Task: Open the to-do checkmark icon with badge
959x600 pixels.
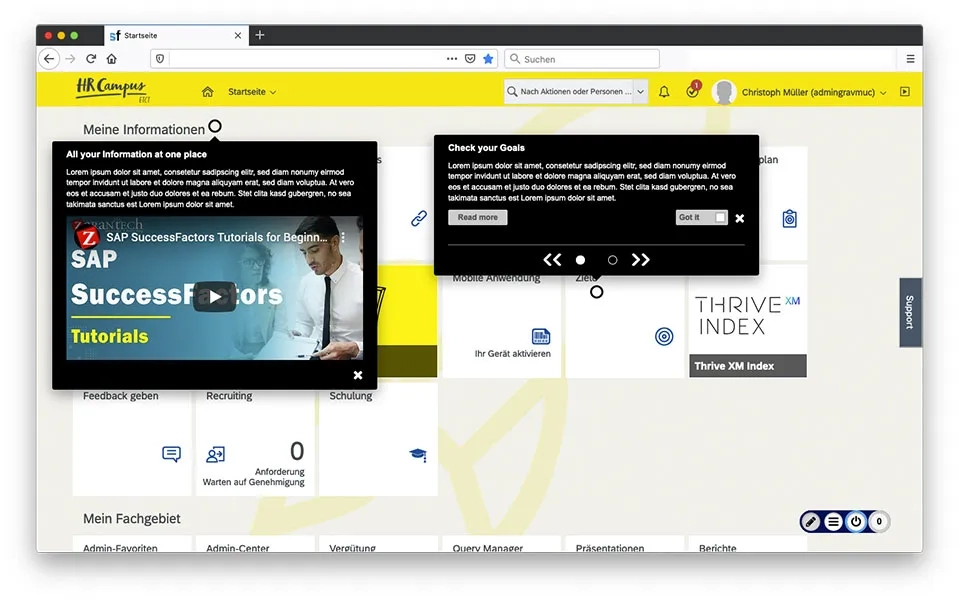Action: (x=692, y=92)
